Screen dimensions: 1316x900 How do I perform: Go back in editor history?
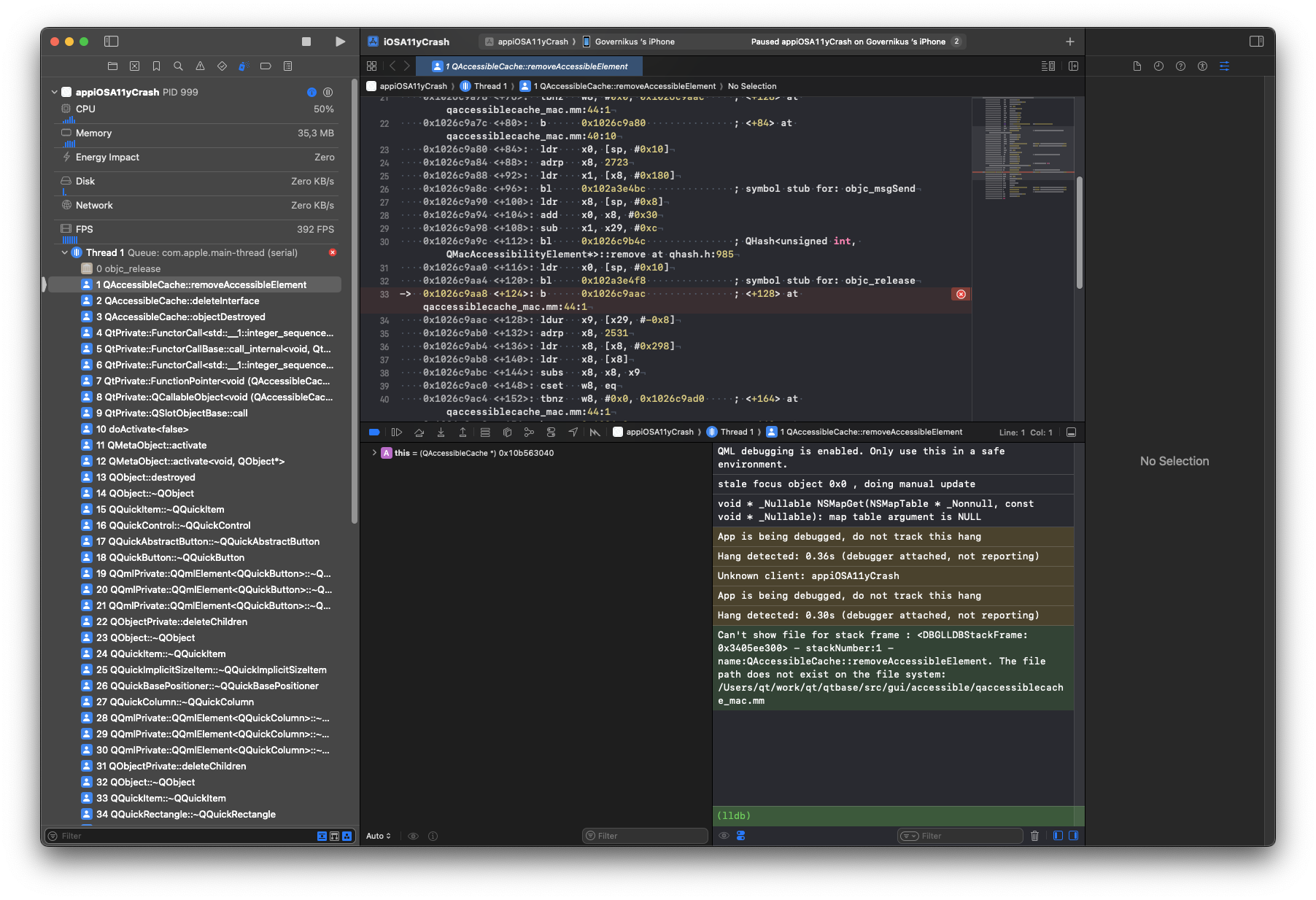pyautogui.click(x=392, y=66)
